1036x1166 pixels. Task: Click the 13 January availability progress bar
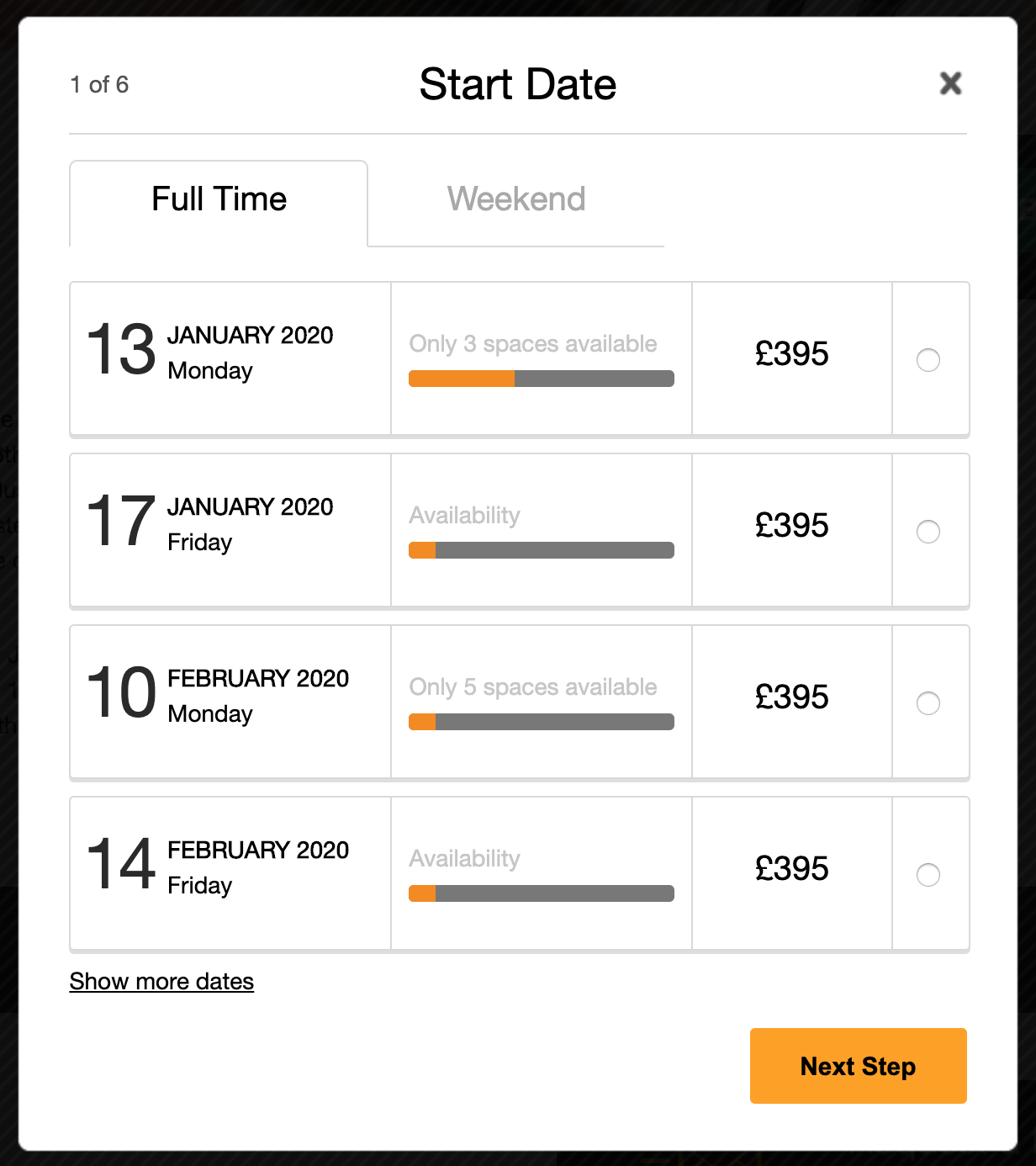point(541,379)
